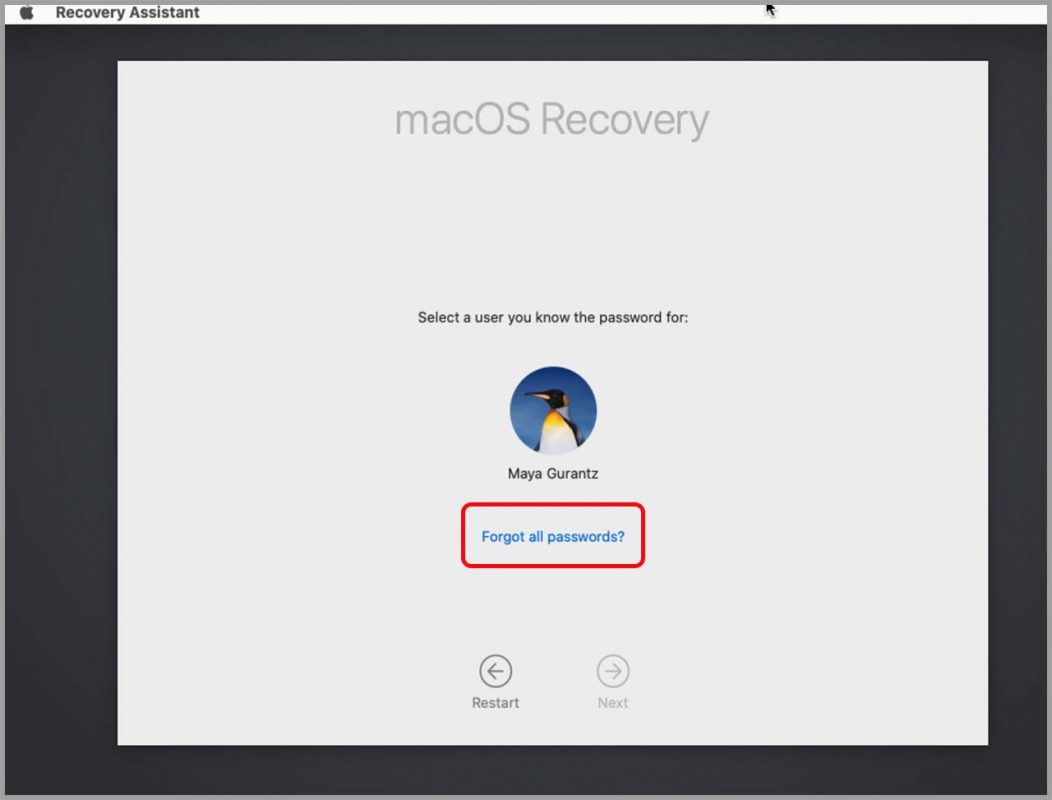Image resolution: width=1052 pixels, height=800 pixels.
Task: Click the circled left-arrow Restart icon
Action: point(495,670)
